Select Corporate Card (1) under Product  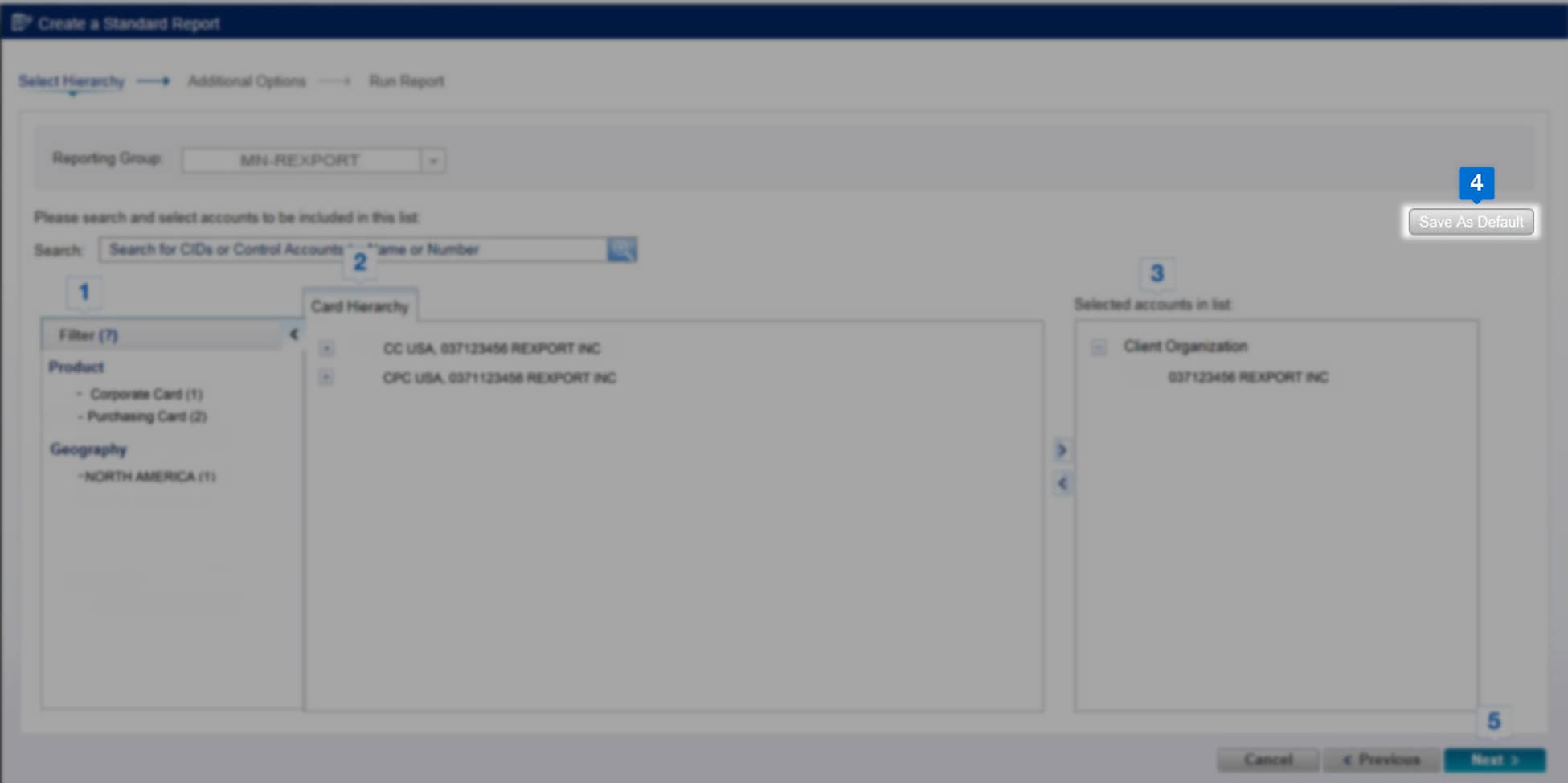coord(147,394)
